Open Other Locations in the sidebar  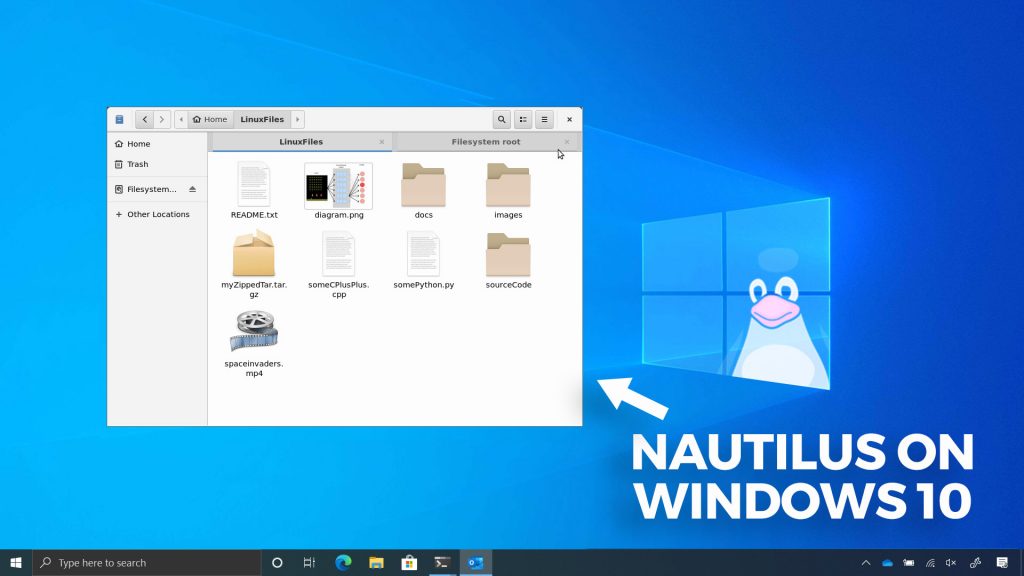(x=157, y=214)
